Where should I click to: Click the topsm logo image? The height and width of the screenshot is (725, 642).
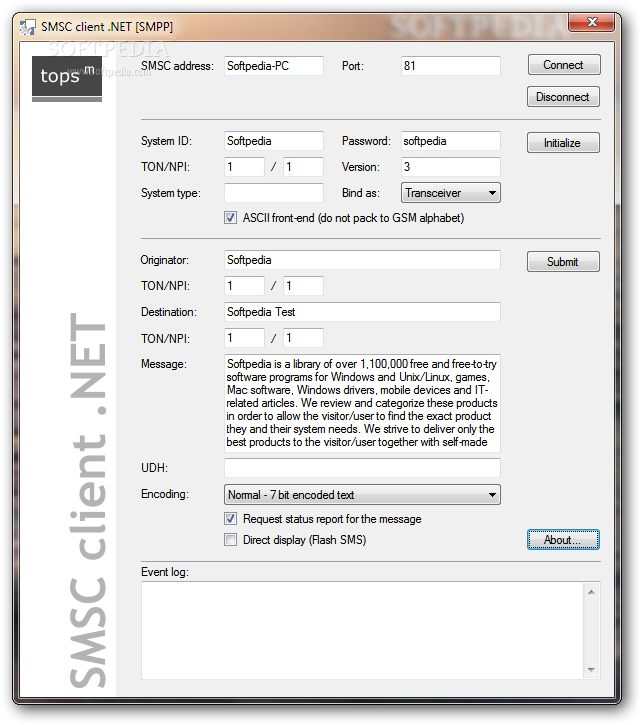click(67, 79)
